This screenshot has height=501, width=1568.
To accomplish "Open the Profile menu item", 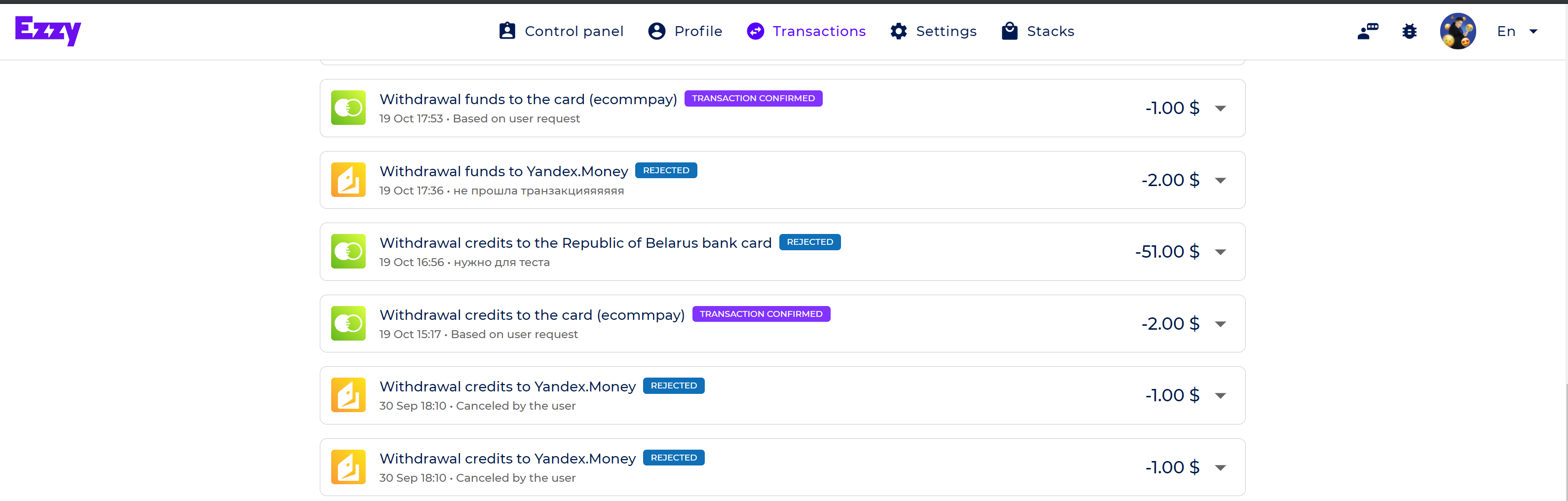I will pyautogui.click(x=686, y=31).
